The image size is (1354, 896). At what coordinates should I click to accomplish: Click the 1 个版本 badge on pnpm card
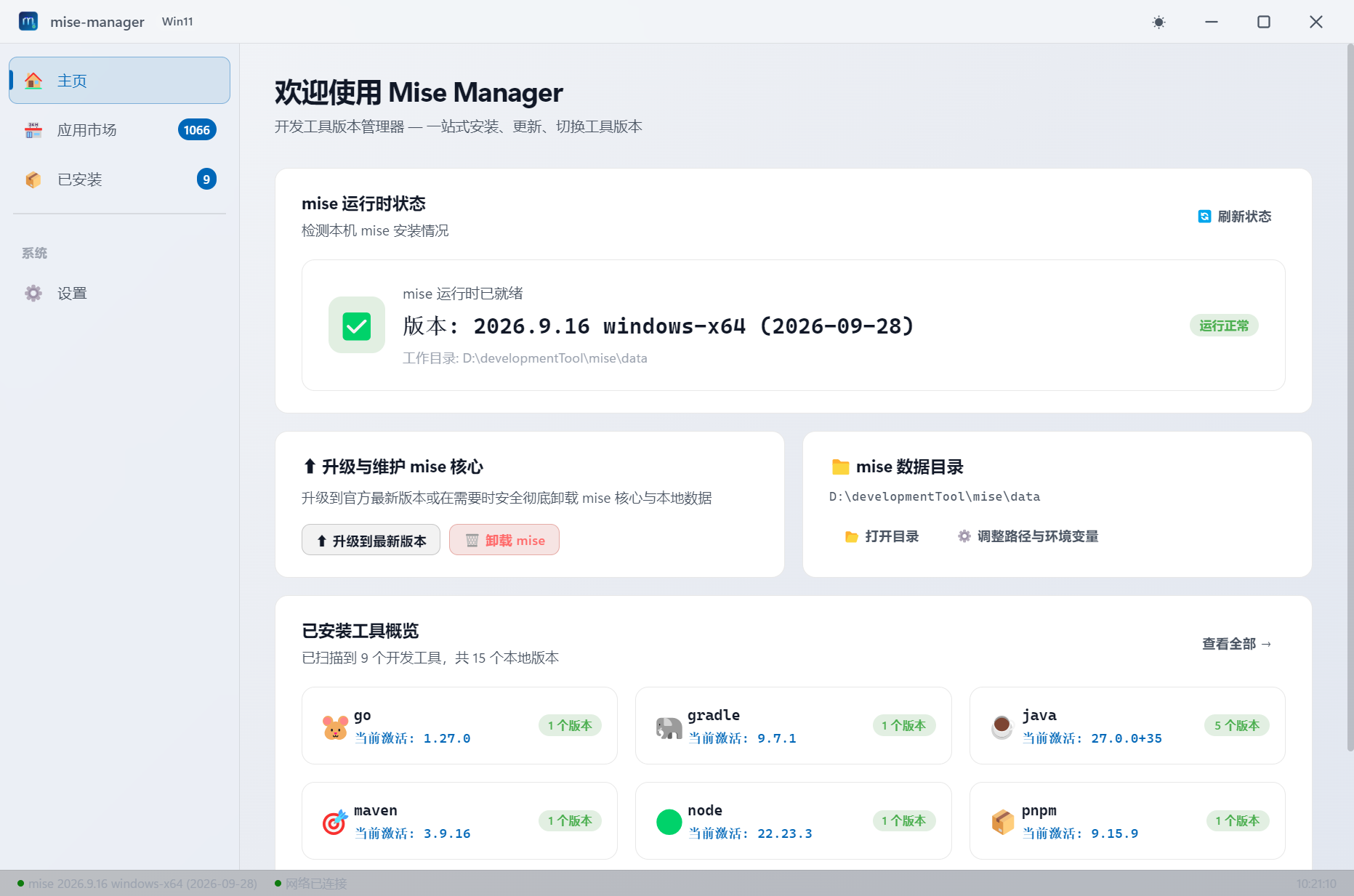(1237, 820)
